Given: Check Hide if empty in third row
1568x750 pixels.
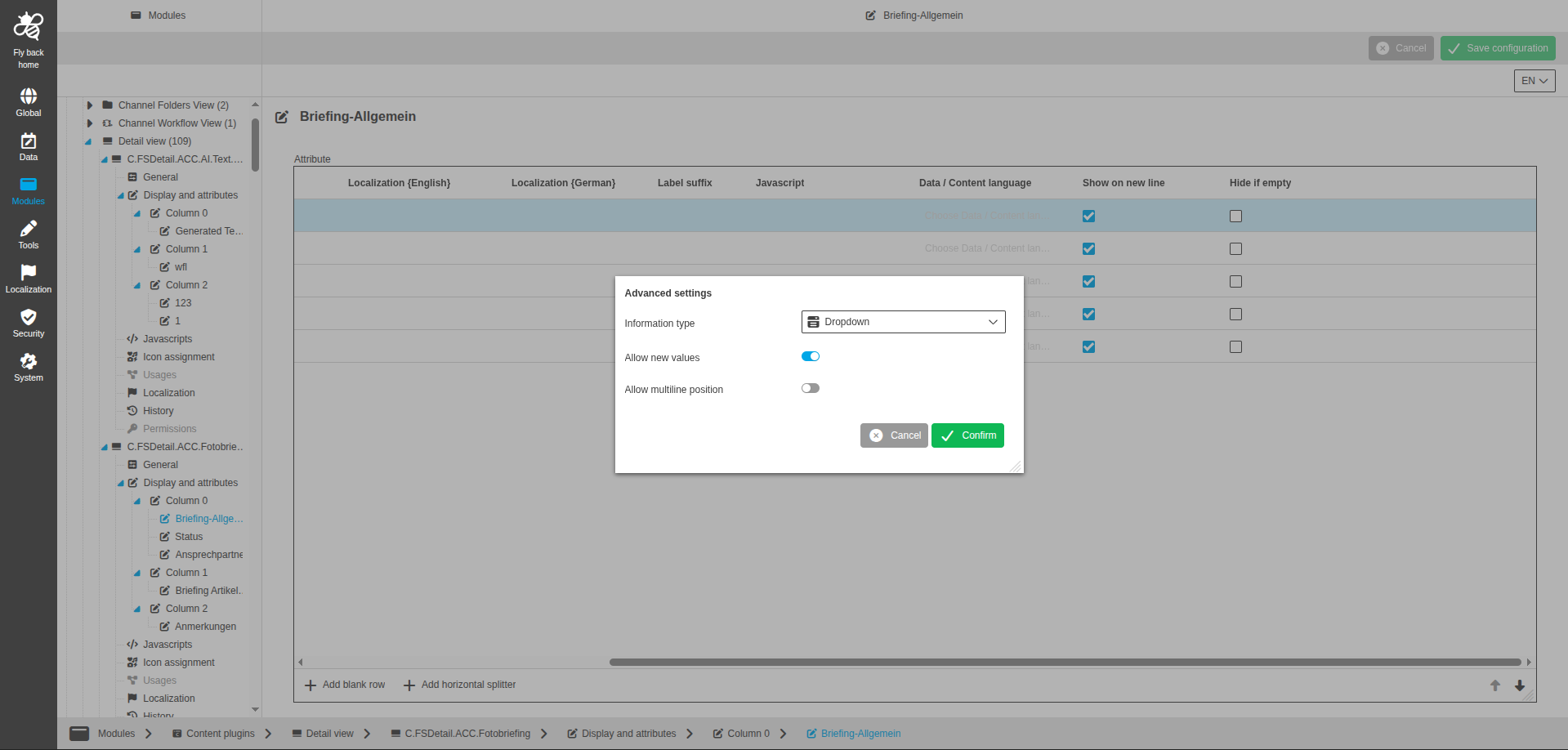Looking at the screenshot, I should click(1235, 282).
